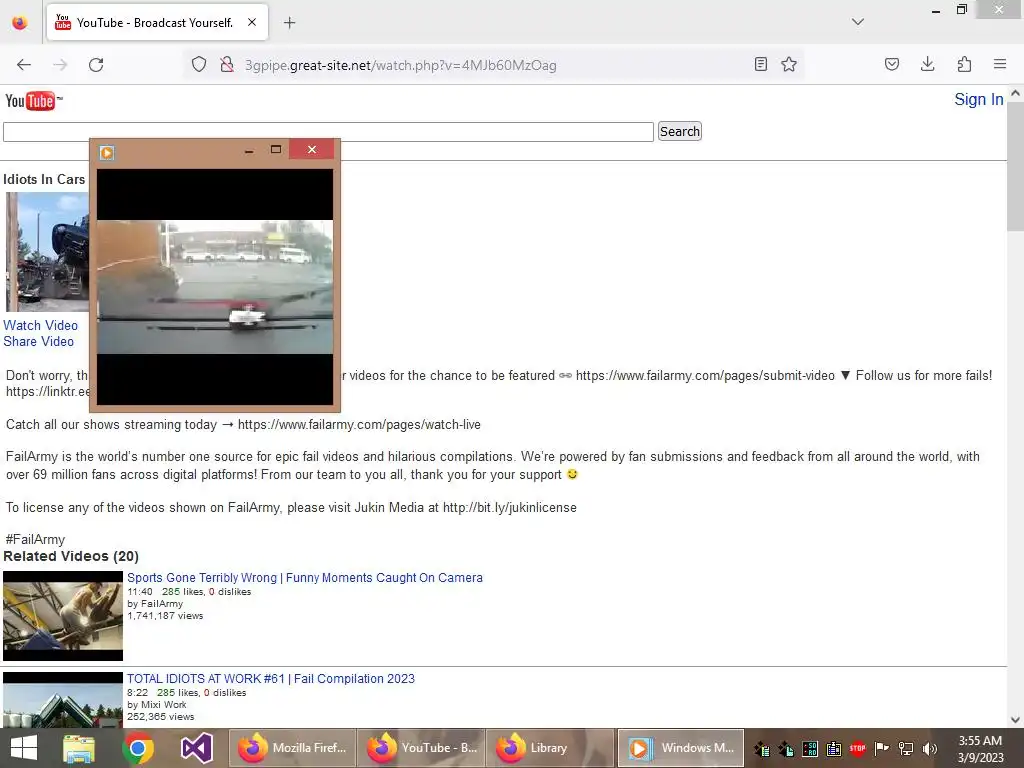Viewport: 1024px width, 768px height.
Task: Open volume speaker tray icon
Action: pos(930,748)
